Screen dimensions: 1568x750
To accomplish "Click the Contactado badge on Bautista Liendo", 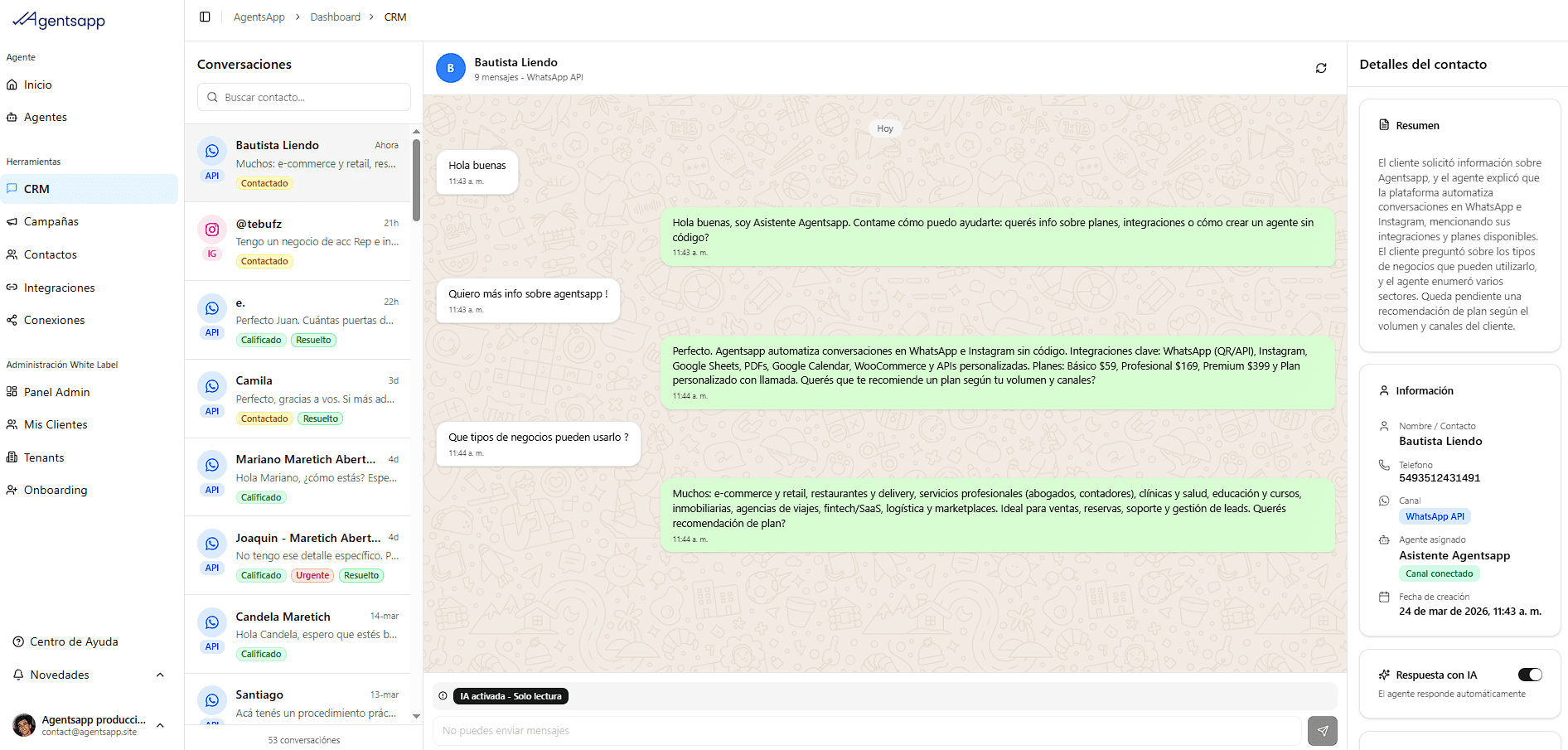I will click(x=264, y=183).
